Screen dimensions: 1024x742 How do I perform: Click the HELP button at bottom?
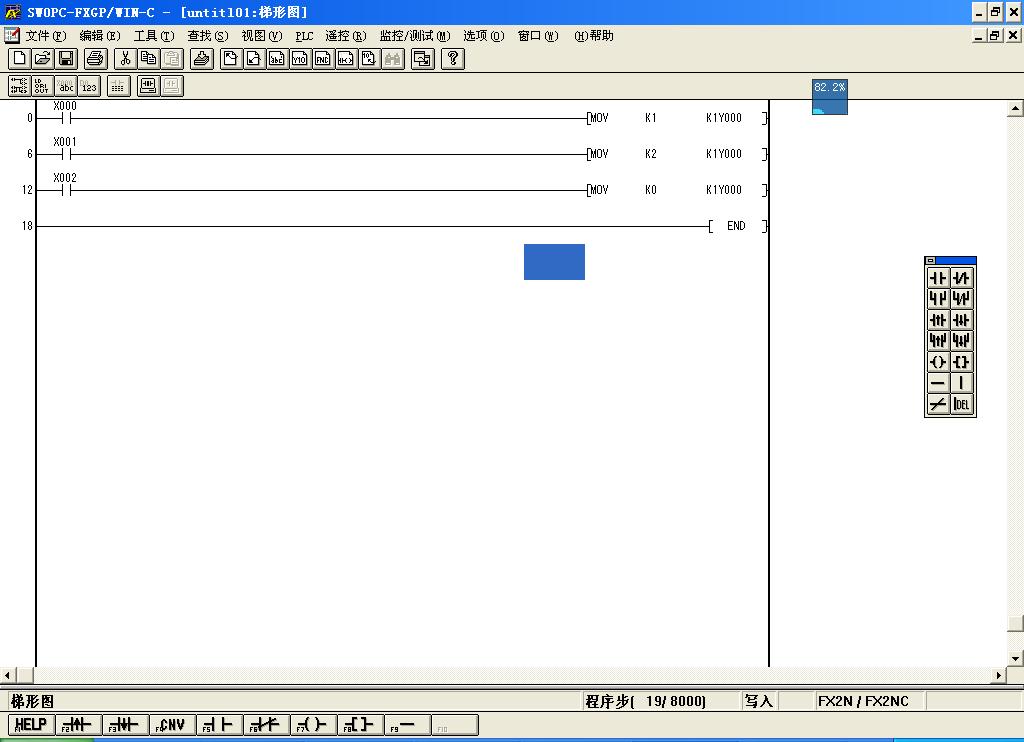coord(32,725)
